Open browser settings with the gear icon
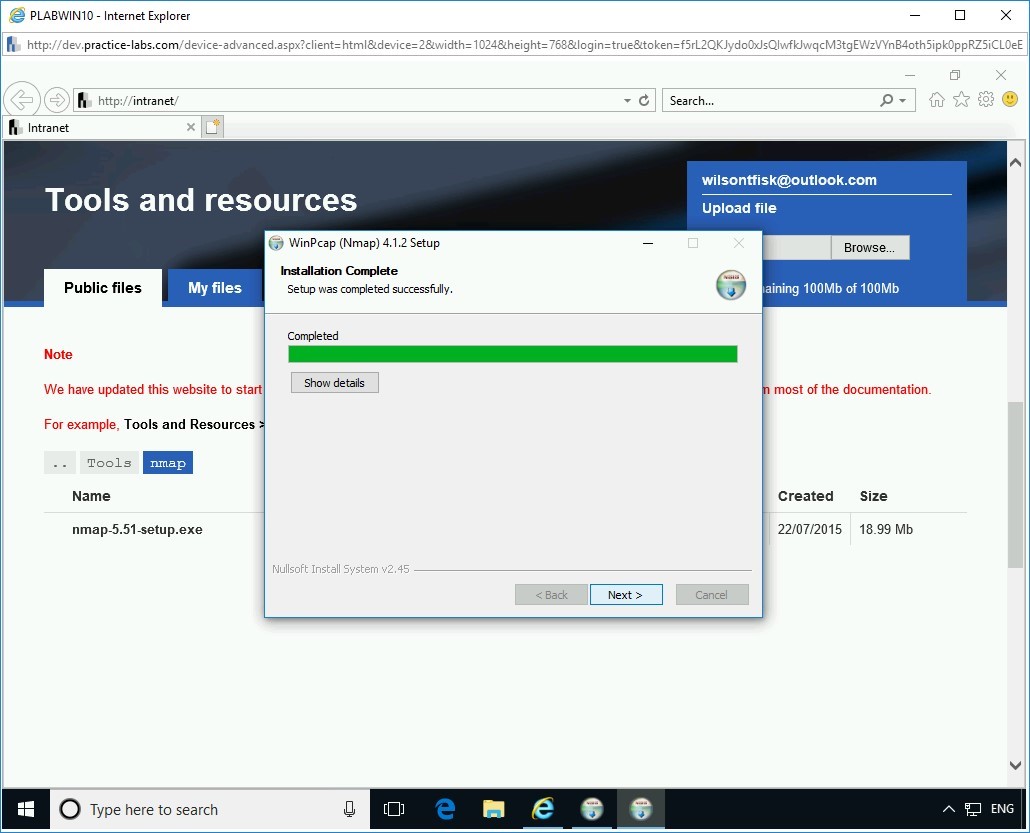1030x833 pixels. [985, 99]
